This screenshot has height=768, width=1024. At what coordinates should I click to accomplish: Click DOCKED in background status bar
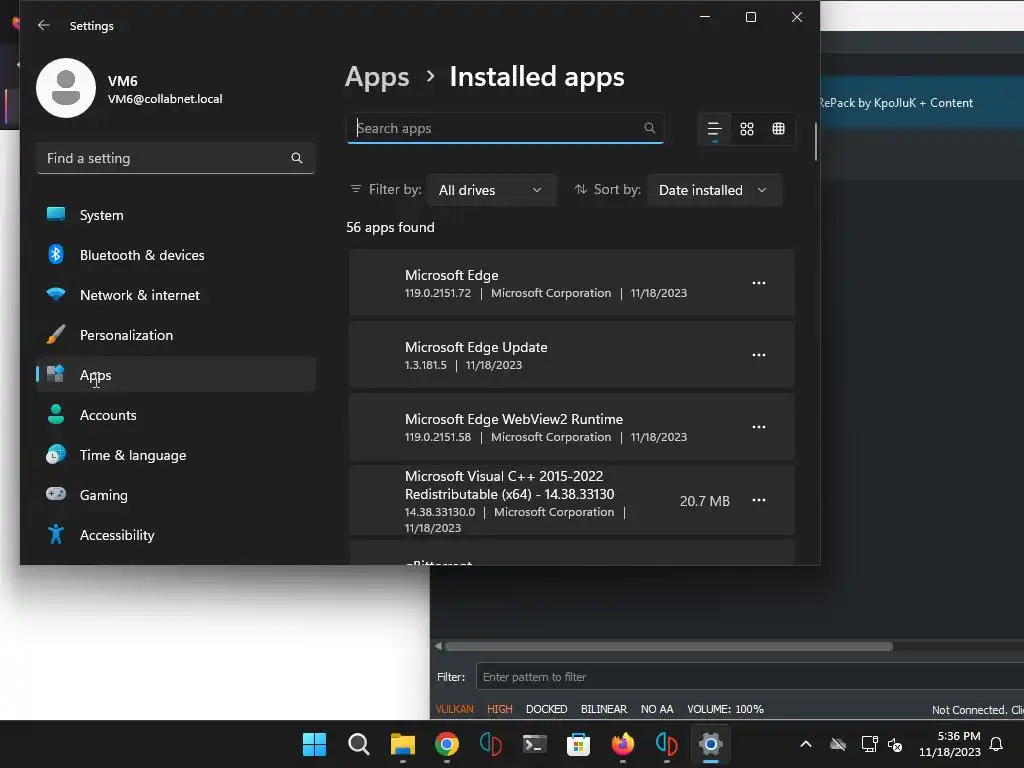tap(546, 709)
